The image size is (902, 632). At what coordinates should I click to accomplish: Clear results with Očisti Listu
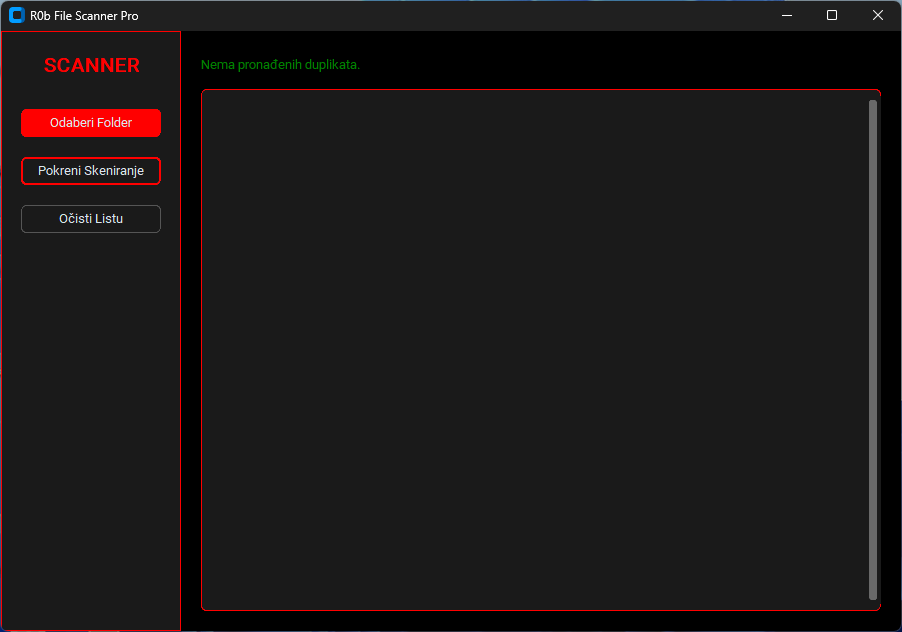pyautogui.click(x=91, y=219)
